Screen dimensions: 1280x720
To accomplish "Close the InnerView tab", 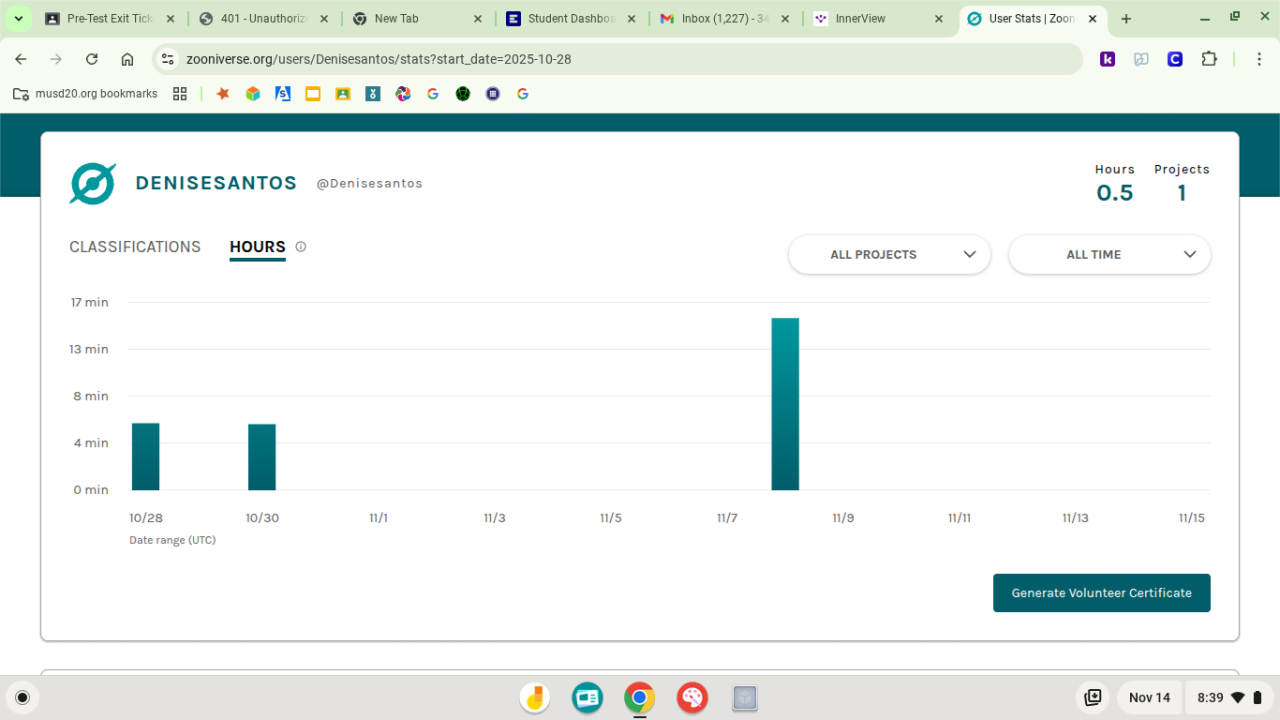I will [x=938, y=19].
